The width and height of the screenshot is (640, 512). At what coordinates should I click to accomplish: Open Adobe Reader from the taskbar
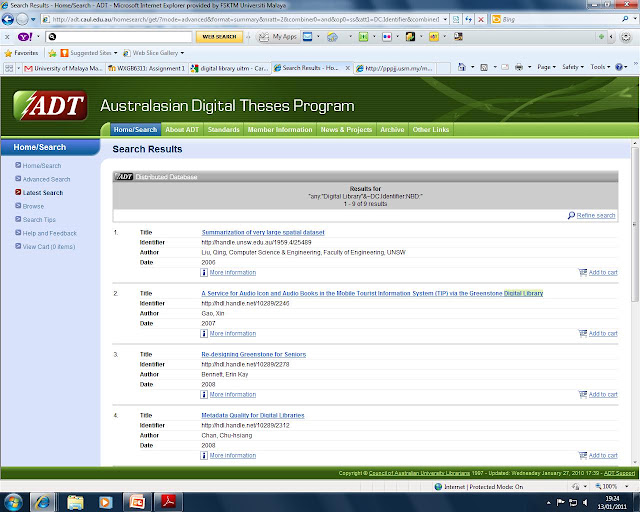168,502
